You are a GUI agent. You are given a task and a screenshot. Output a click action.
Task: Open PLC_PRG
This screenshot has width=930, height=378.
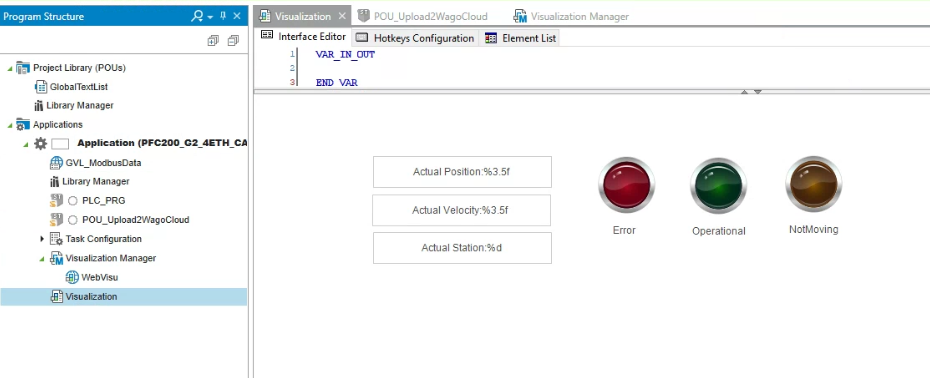[x=104, y=201]
